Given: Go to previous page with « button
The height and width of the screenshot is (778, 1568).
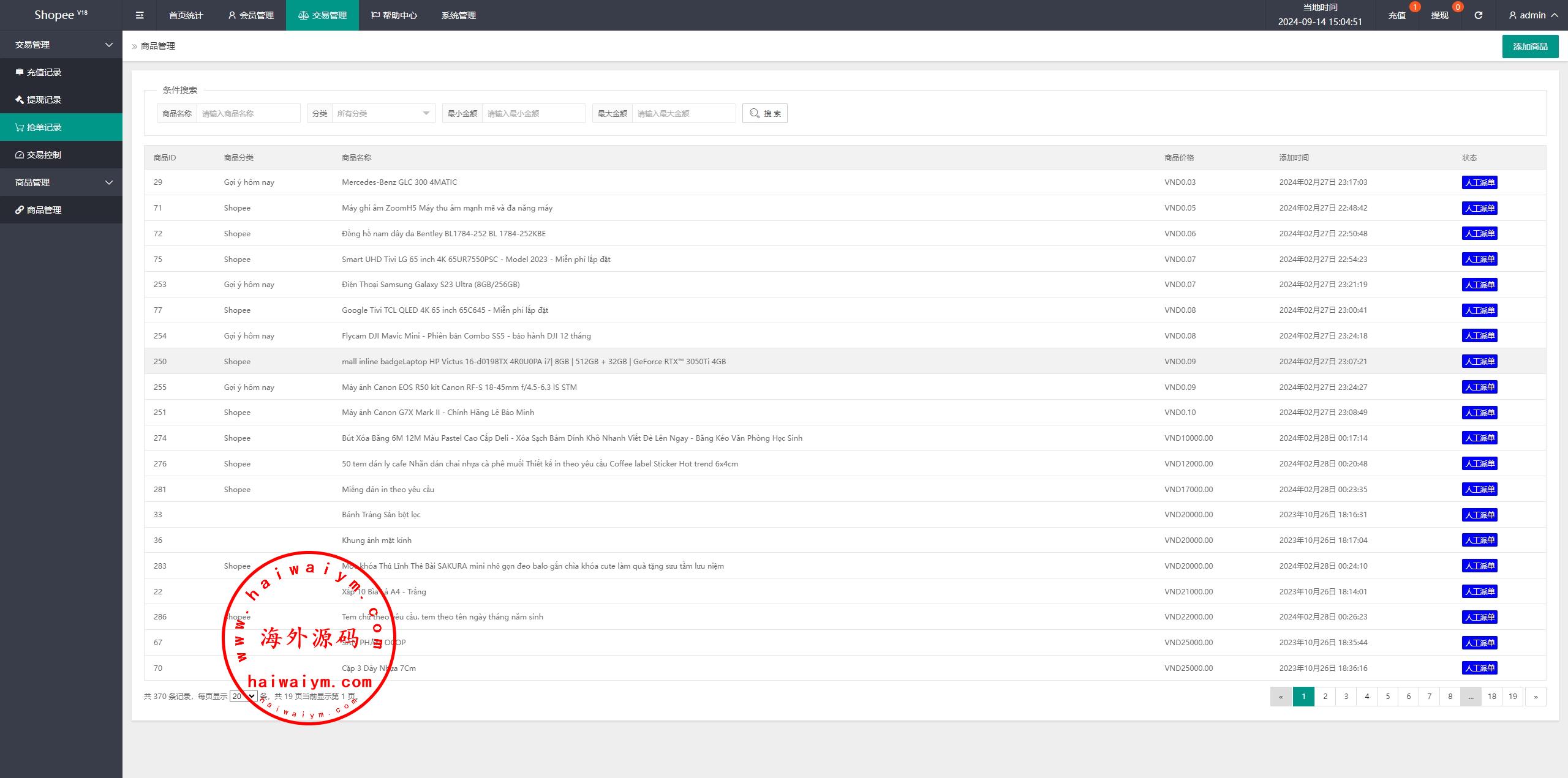Looking at the screenshot, I should [x=1281, y=697].
